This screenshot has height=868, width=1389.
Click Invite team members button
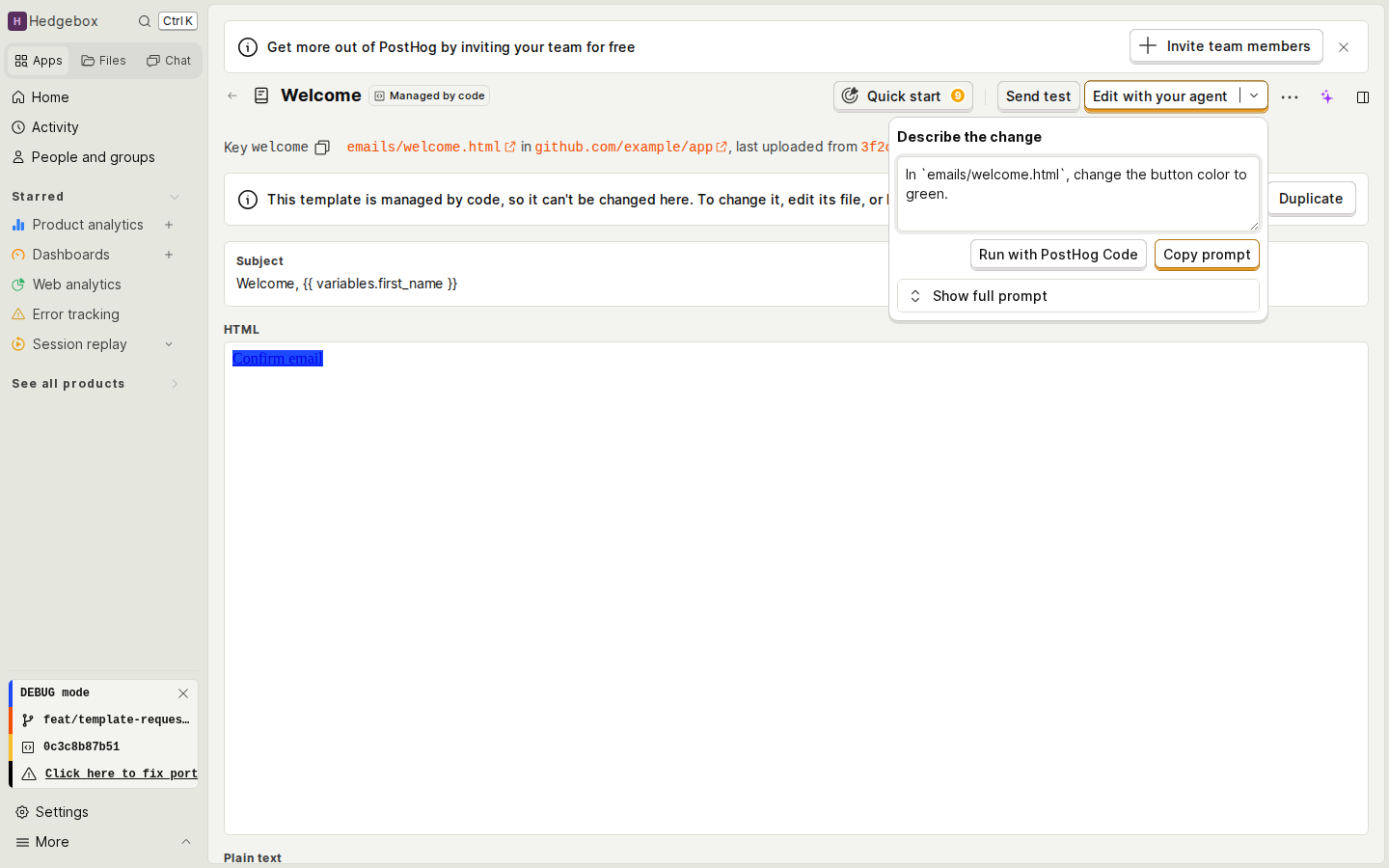1226,46
